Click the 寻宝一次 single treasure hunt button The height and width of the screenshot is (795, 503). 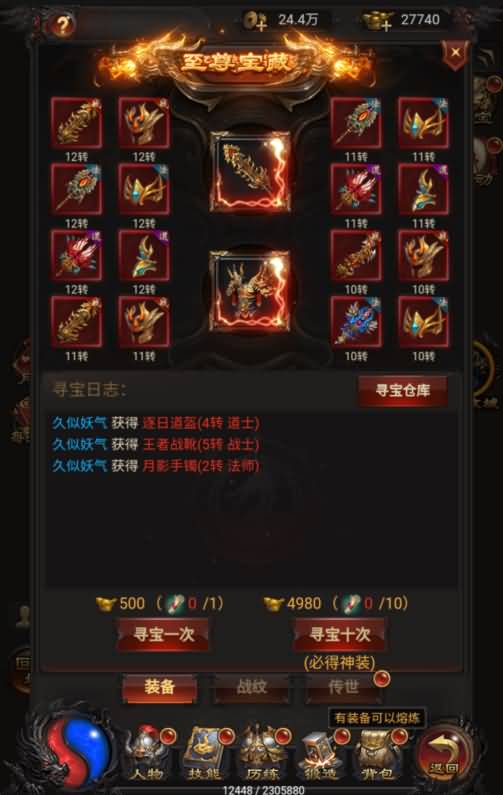[163, 634]
